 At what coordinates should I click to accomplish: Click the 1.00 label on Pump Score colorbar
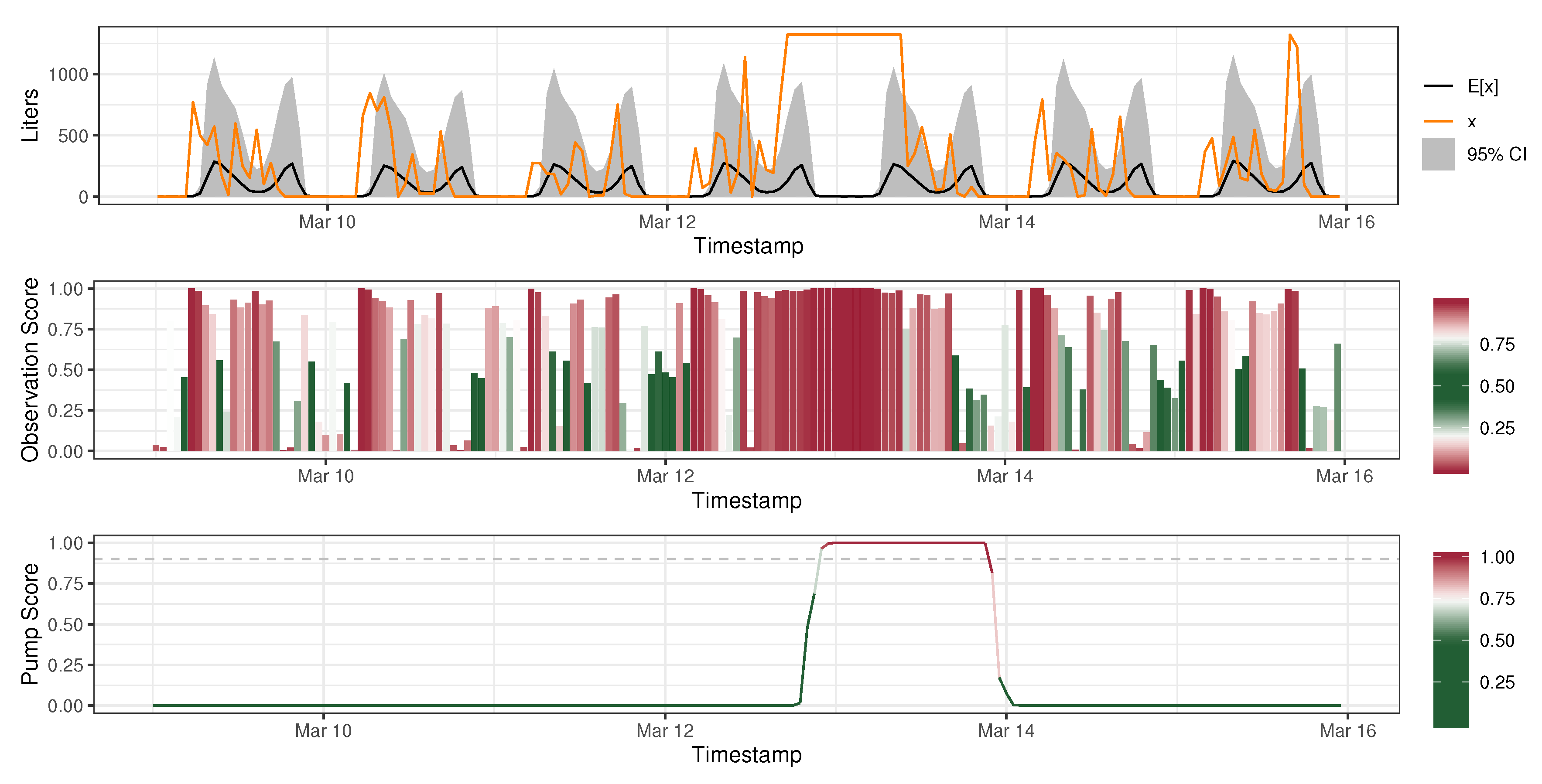tap(1497, 557)
